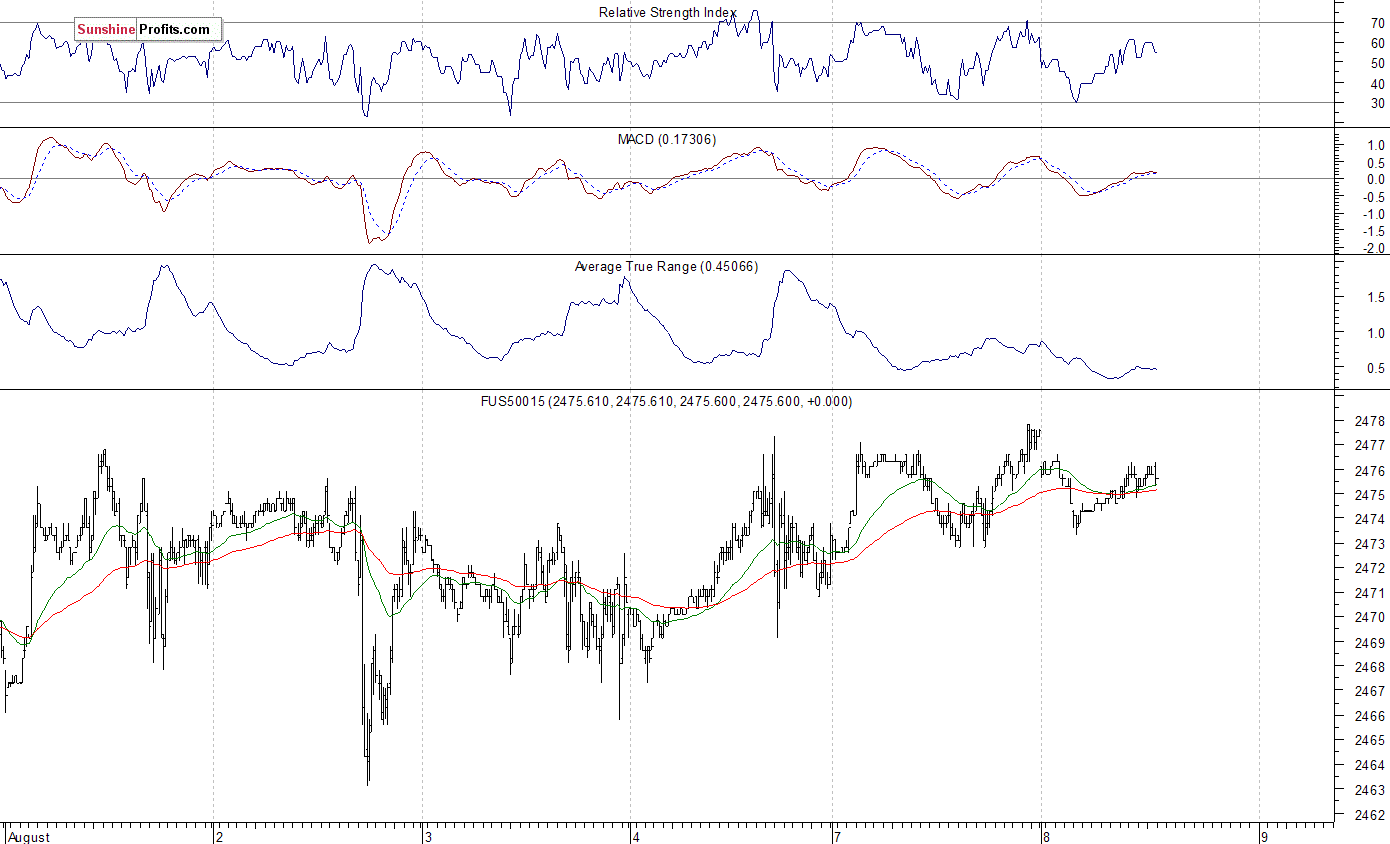
Task: Click the 2470 price axis value
Action: (x=1369, y=618)
